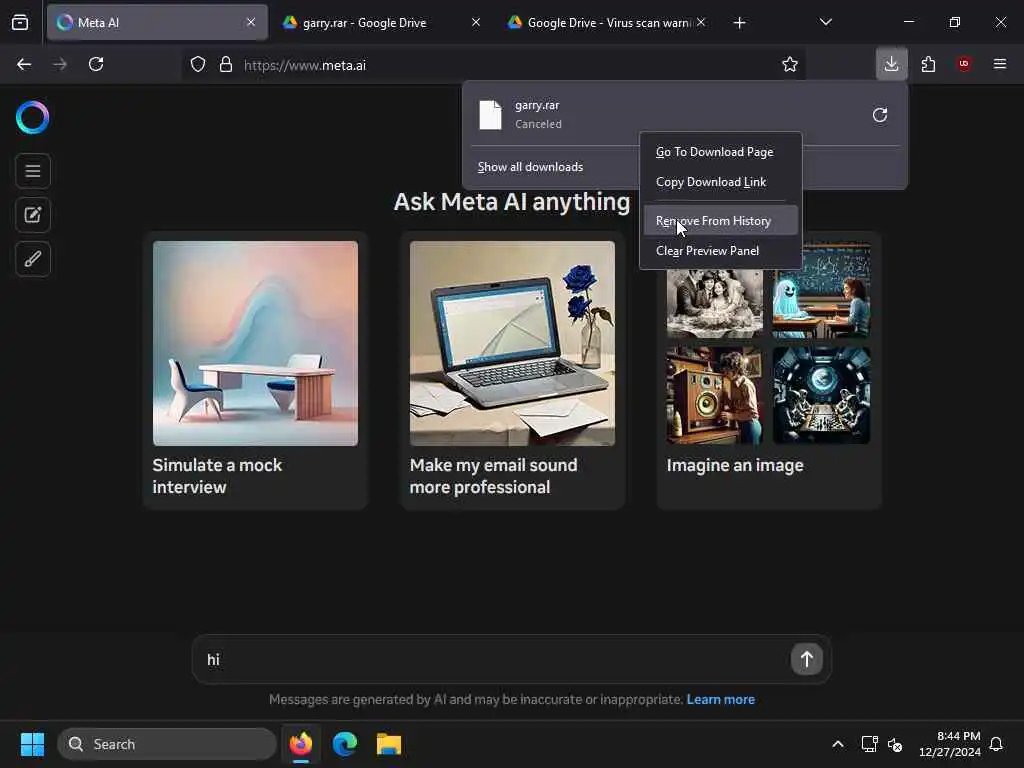Click the desk and chairs thumbnail

[x=255, y=344]
